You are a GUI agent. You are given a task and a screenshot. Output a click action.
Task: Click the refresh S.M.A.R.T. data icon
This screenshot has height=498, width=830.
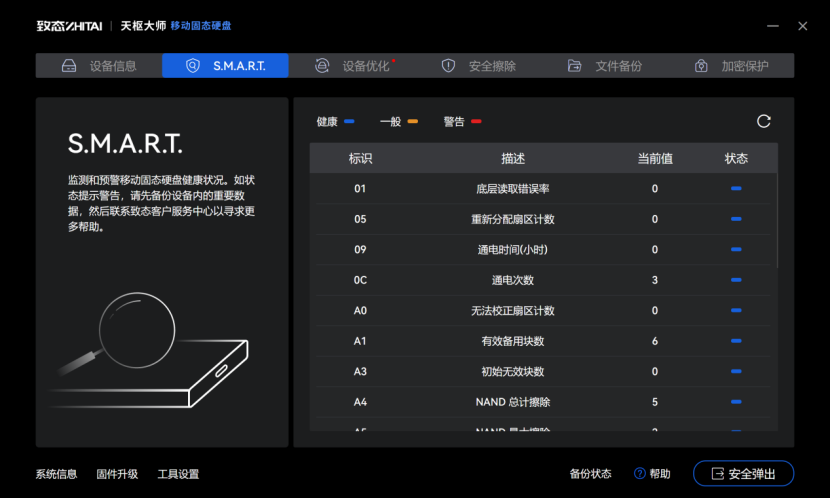pos(764,121)
